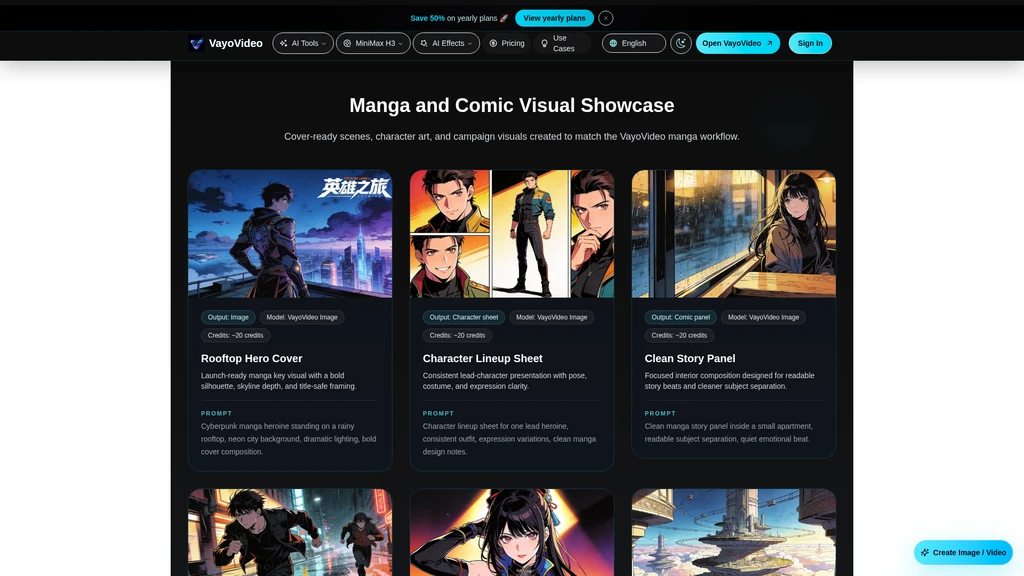Dismiss the yearly plans promo banner
Viewport: 1024px width, 576px height.
[x=606, y=18]
